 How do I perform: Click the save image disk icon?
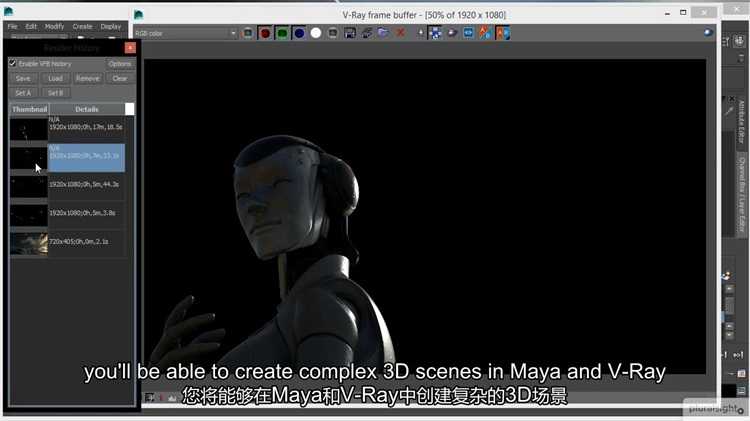(350, 33)
